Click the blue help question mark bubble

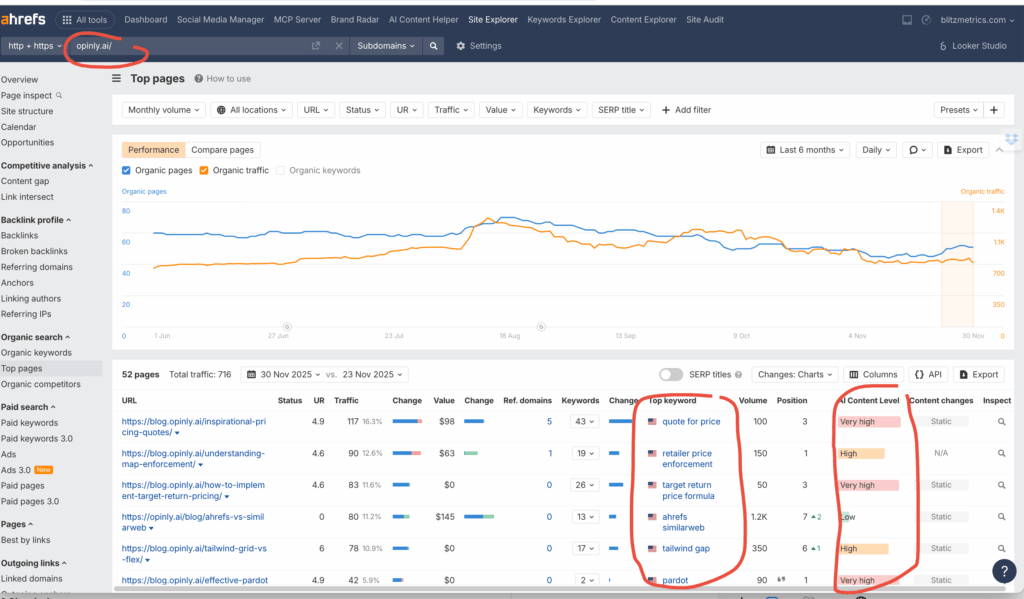pyautogui.click(x=1004, y=571)
